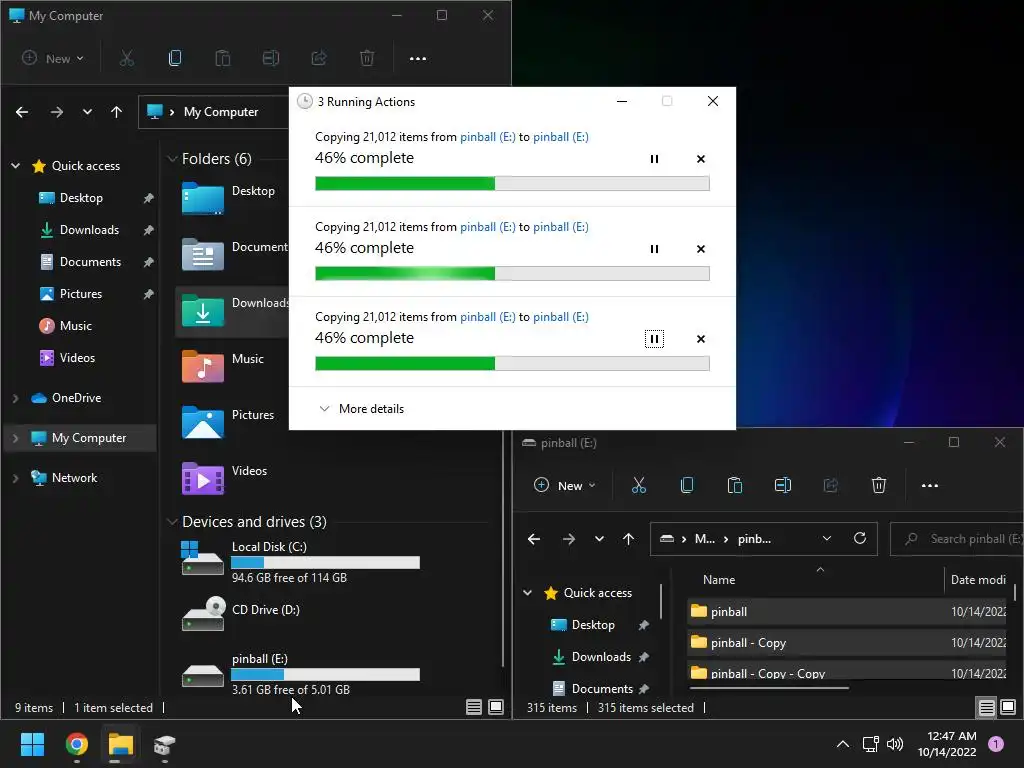Viewport: 1024px width, 768px height.
Task: Click Cut icon in pinball window toolbar
Action: (x=639, y=485)
